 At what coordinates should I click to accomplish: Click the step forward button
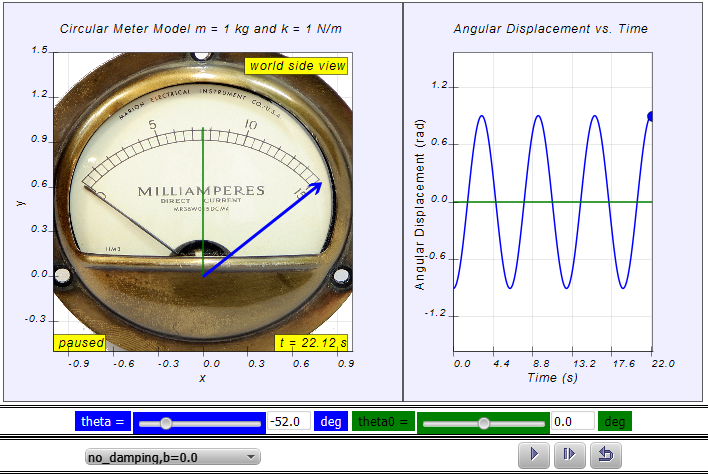tap(569, 454)
